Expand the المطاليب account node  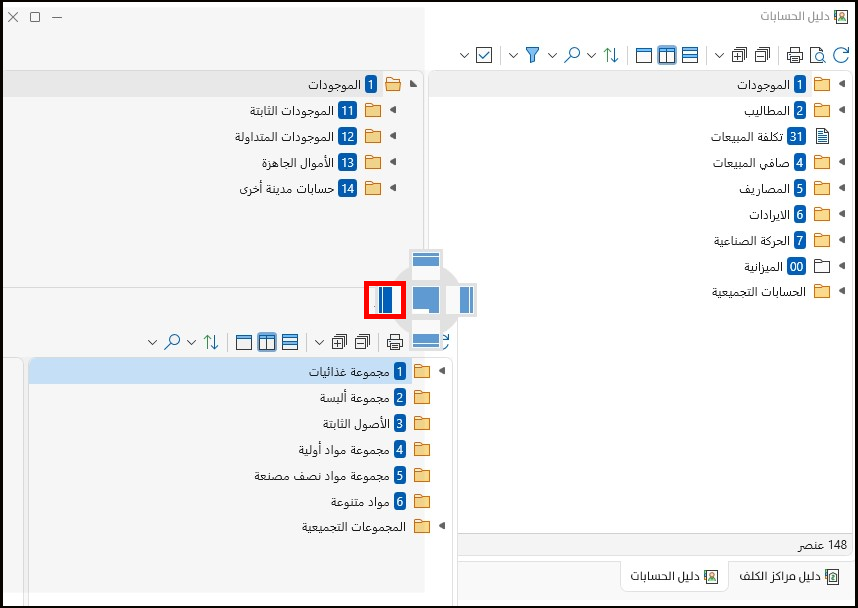click(x=842, y=110)
